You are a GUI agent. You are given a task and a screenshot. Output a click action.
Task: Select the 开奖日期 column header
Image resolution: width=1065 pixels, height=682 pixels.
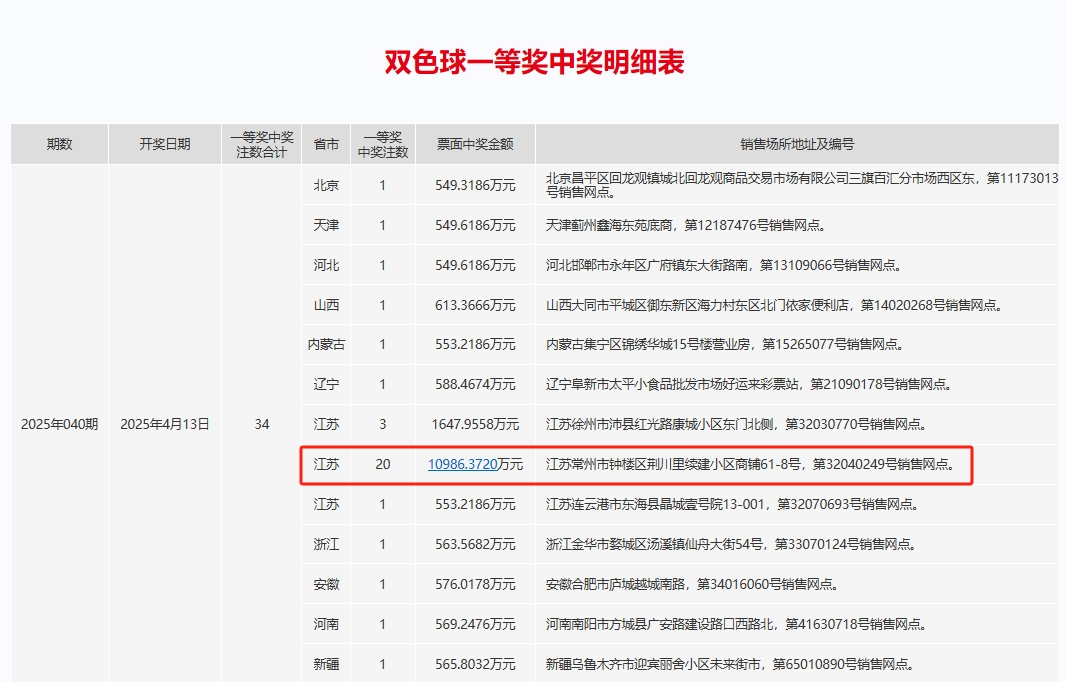[165, 144]
